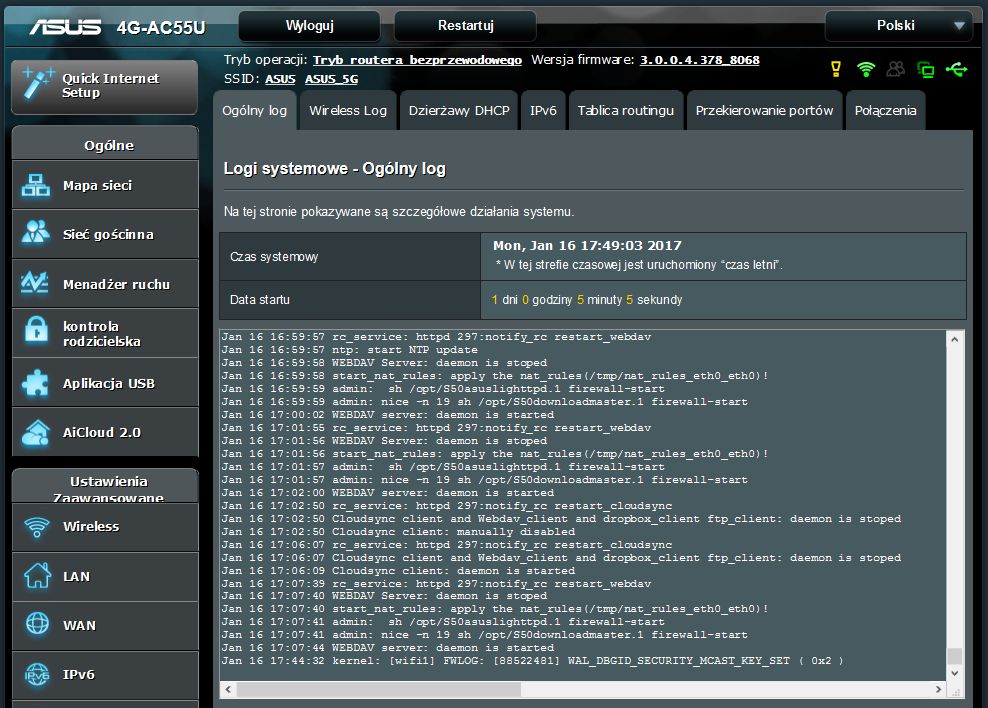This screenshot has width=988, height=708.
Task: Open WAN settings menu item
Action: [105, 625]
